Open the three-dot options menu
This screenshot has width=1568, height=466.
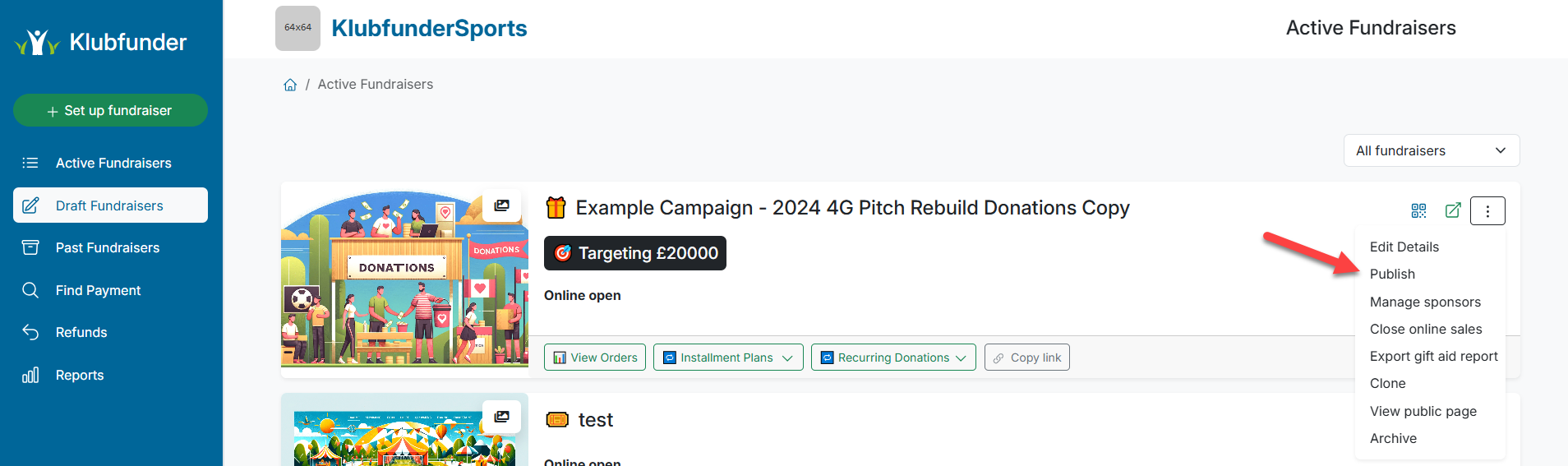point(1487,210)
